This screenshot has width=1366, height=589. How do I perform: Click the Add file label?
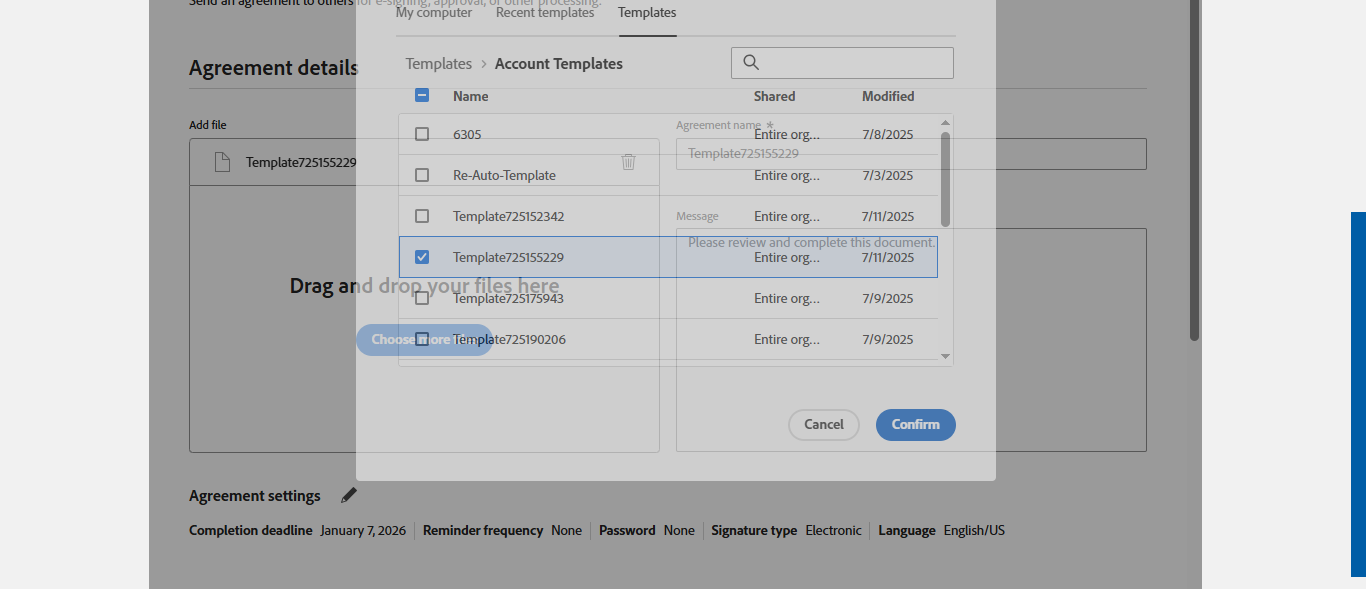tap(208, 125)
